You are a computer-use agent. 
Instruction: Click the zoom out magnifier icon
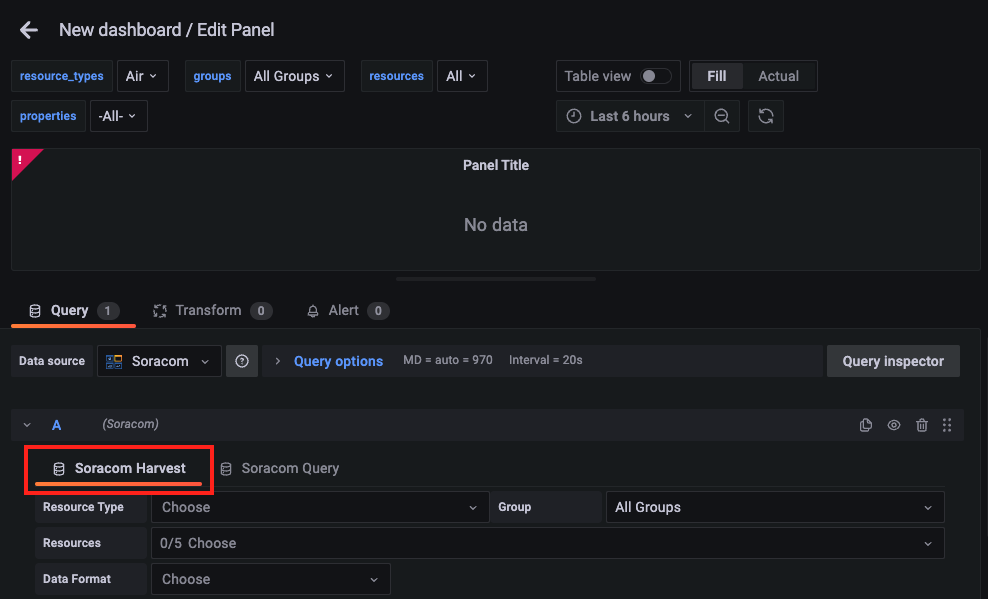tap(722, 115)
